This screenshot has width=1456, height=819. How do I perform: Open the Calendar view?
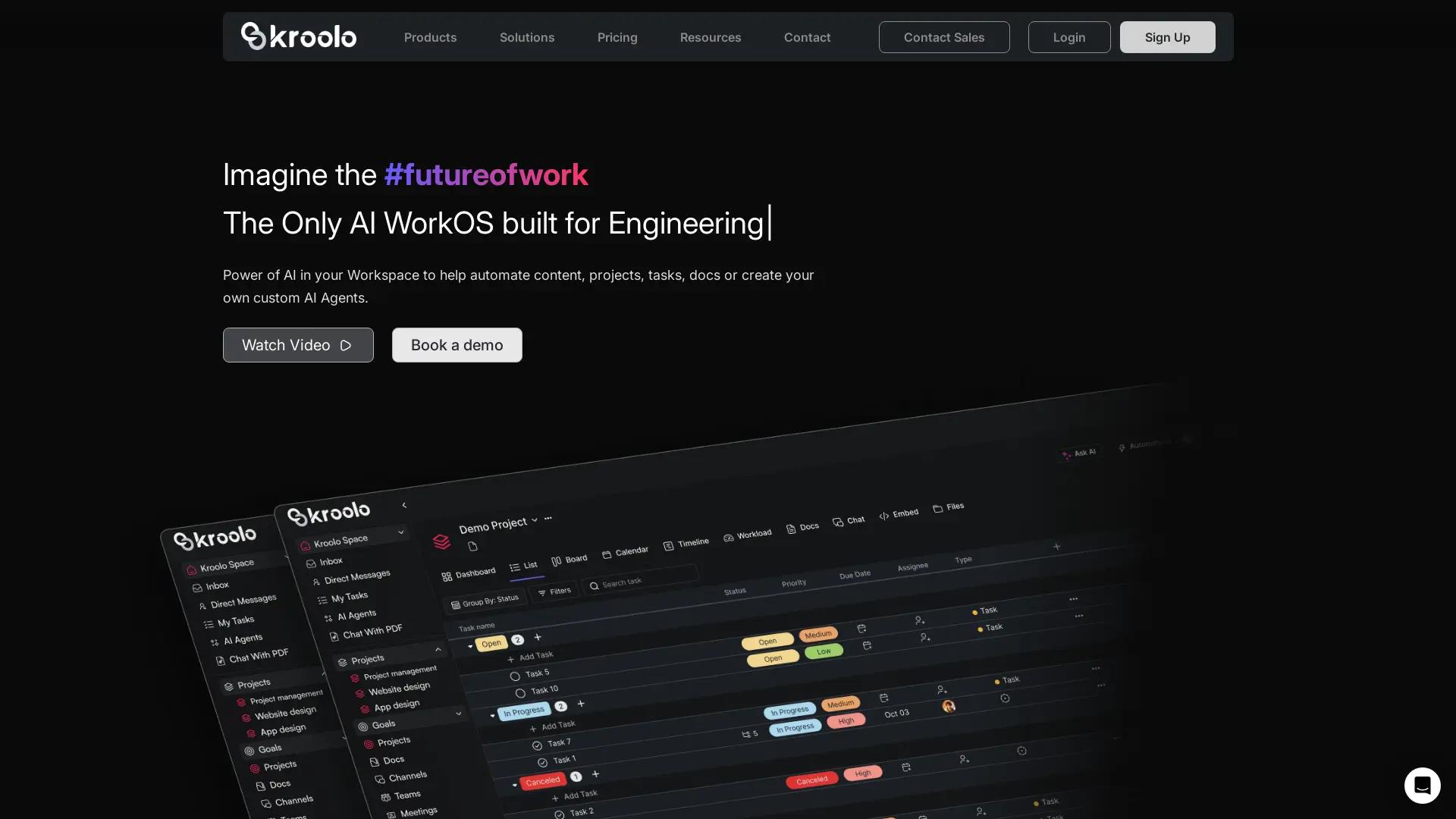point(625,550)
